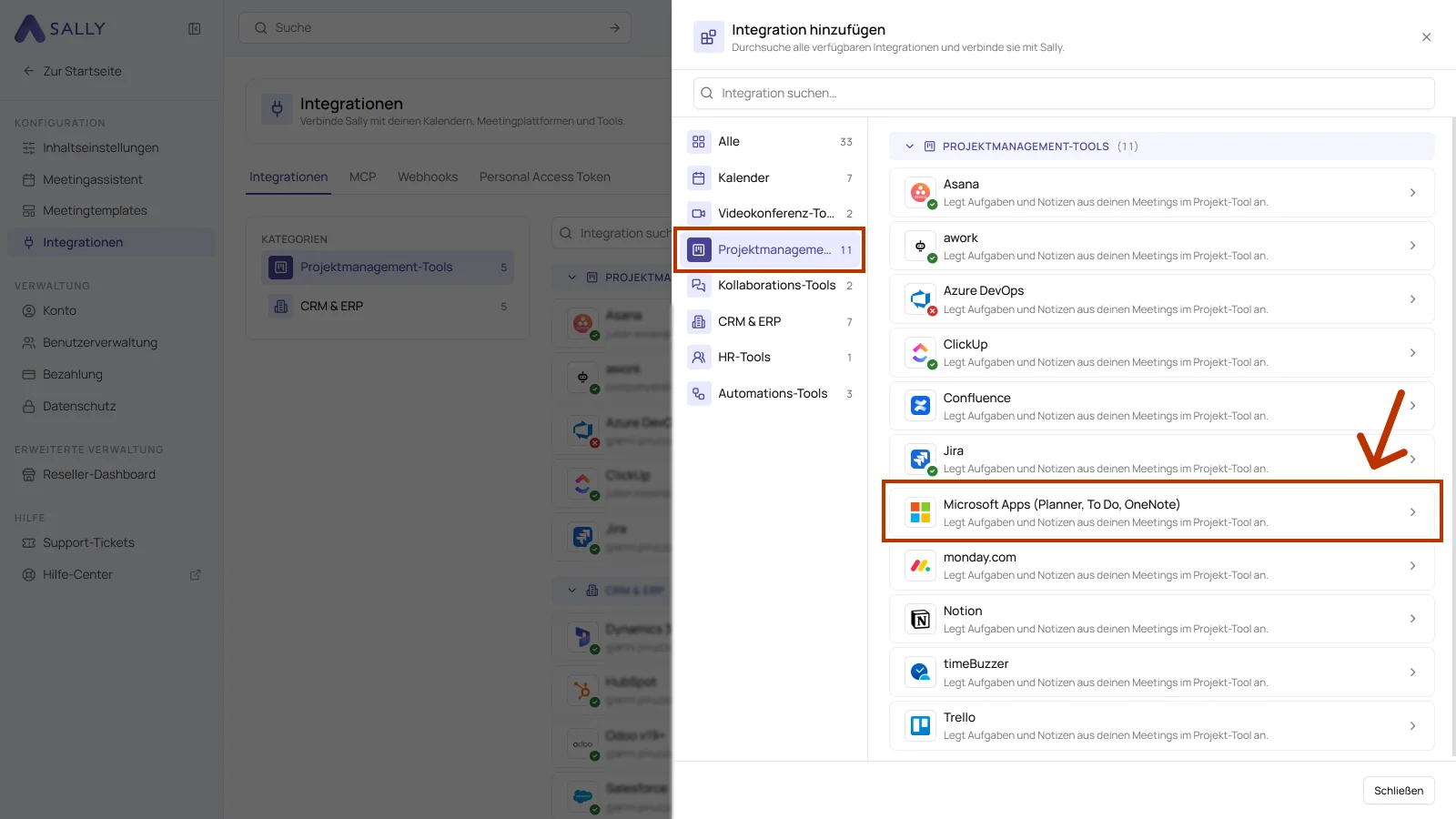Select the Kollaborations-Tools category
Viewport: 1456px width, 819px height.
(770, 285)
